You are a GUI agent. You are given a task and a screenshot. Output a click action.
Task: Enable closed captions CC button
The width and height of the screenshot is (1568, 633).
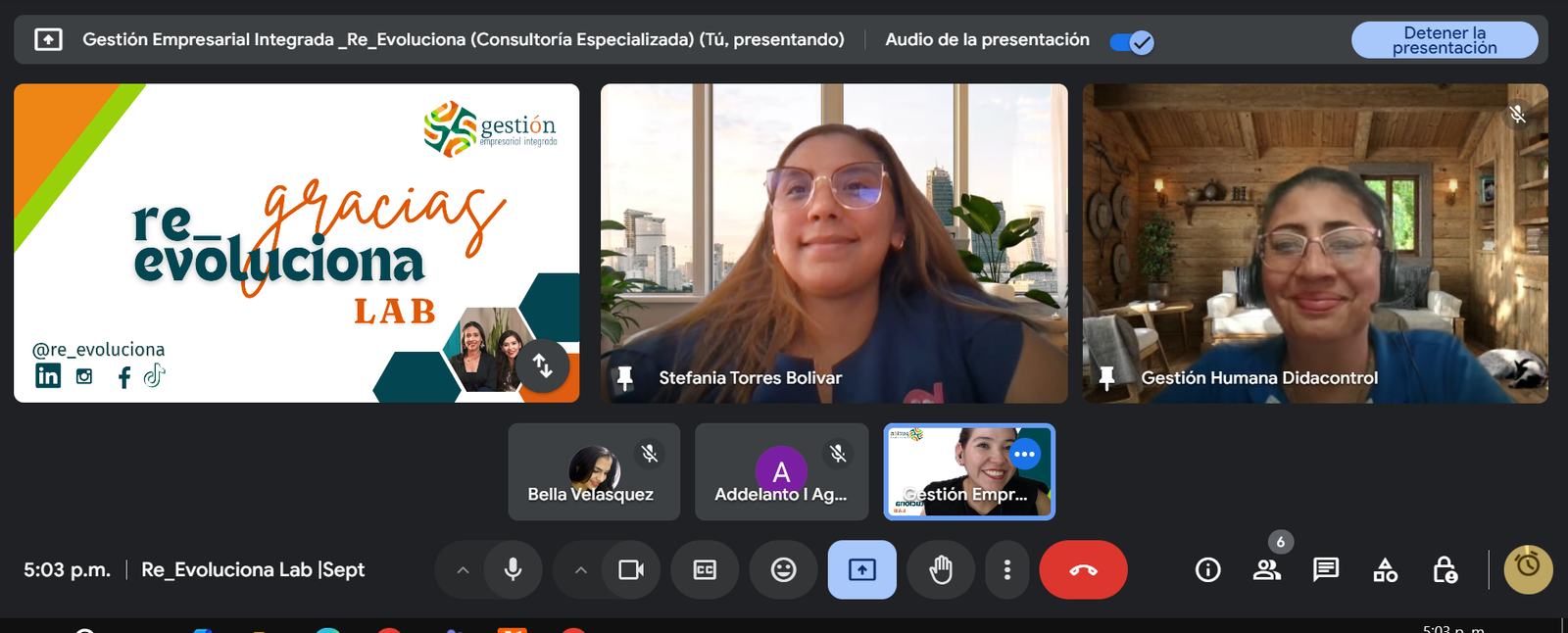click(705, 569)
